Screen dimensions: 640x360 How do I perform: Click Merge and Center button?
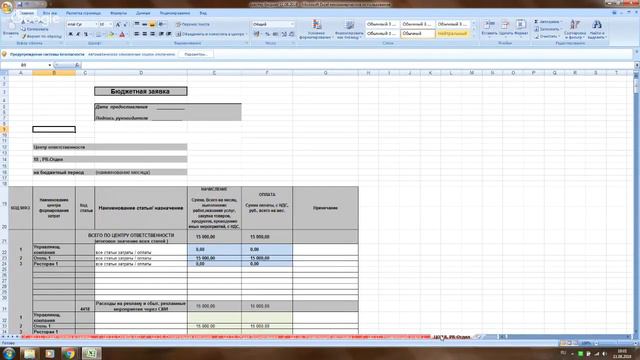(x=210, y=34)
